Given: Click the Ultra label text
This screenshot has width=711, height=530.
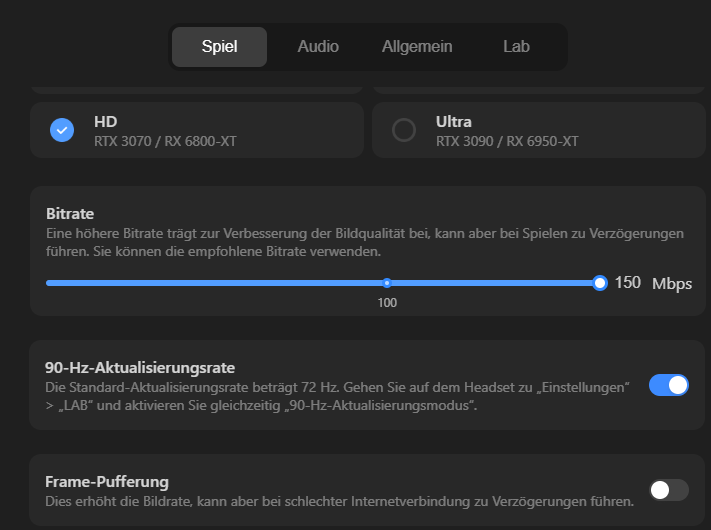Looking at the screenshot, I should tap(453, 122).
